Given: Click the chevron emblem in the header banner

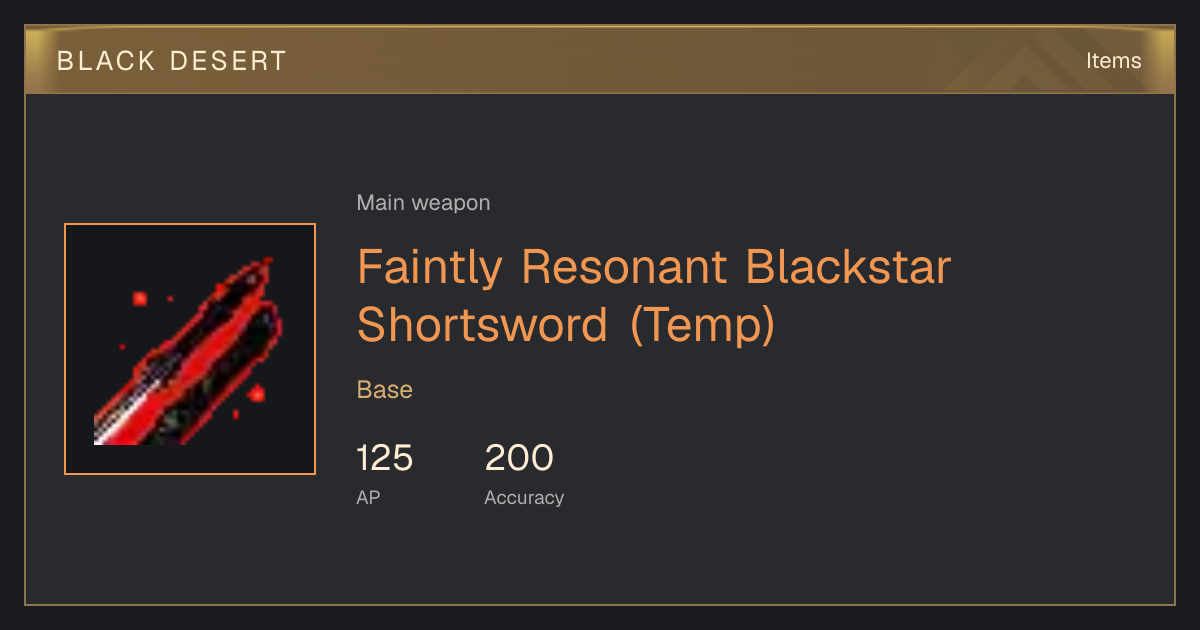Looking at the screenshot, I should coord(1012,61).
